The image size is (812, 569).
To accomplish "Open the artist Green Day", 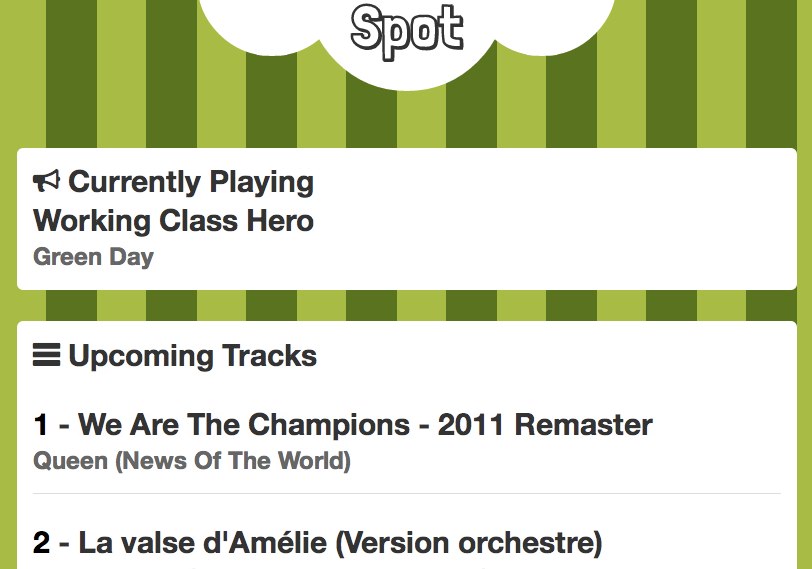I will [93, 257].
